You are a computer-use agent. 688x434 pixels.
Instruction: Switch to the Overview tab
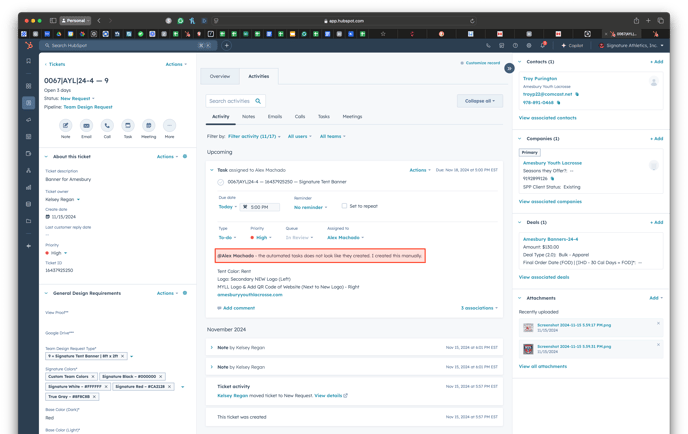(220, 76)
